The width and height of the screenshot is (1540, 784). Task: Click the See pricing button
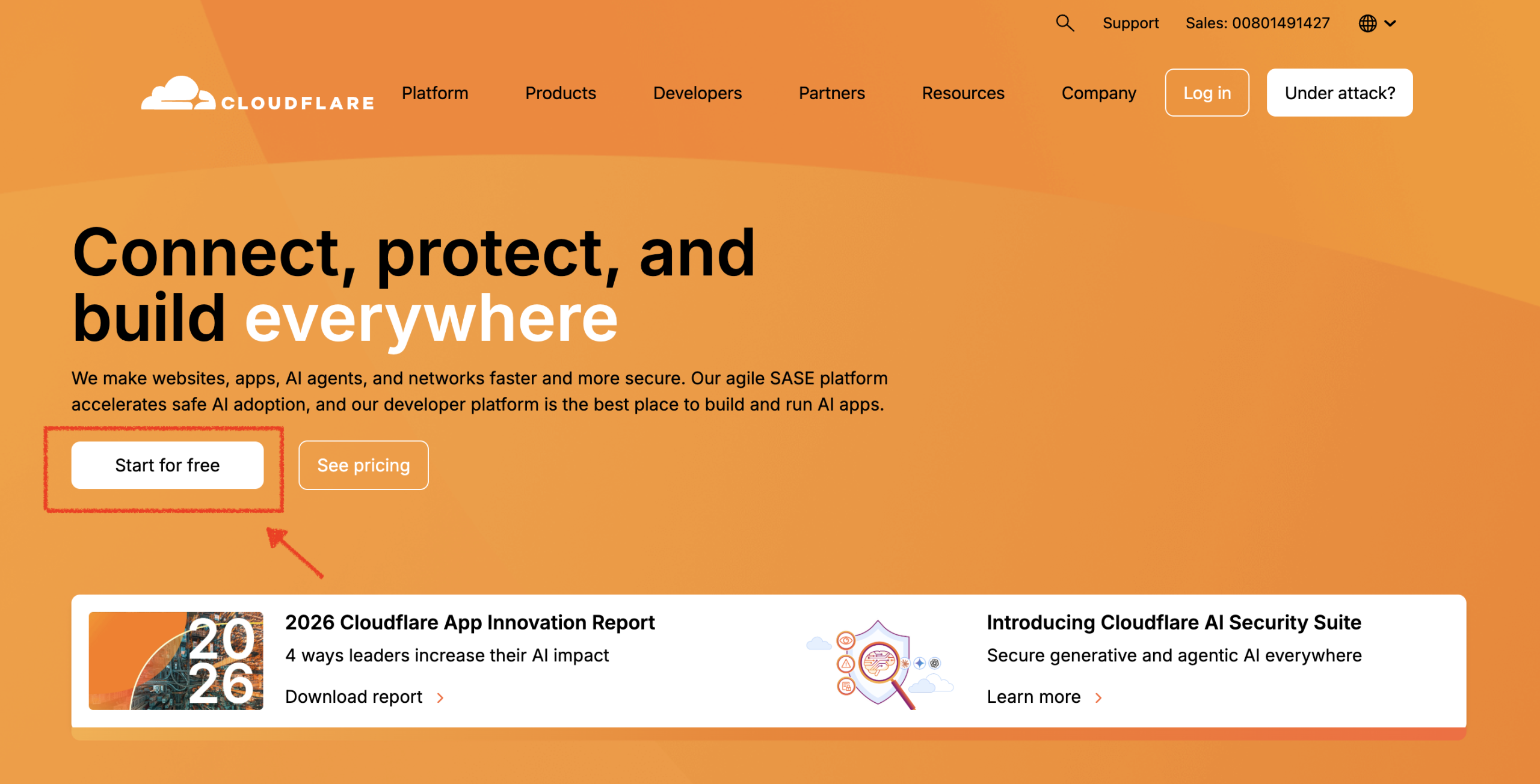pos(363,465)
